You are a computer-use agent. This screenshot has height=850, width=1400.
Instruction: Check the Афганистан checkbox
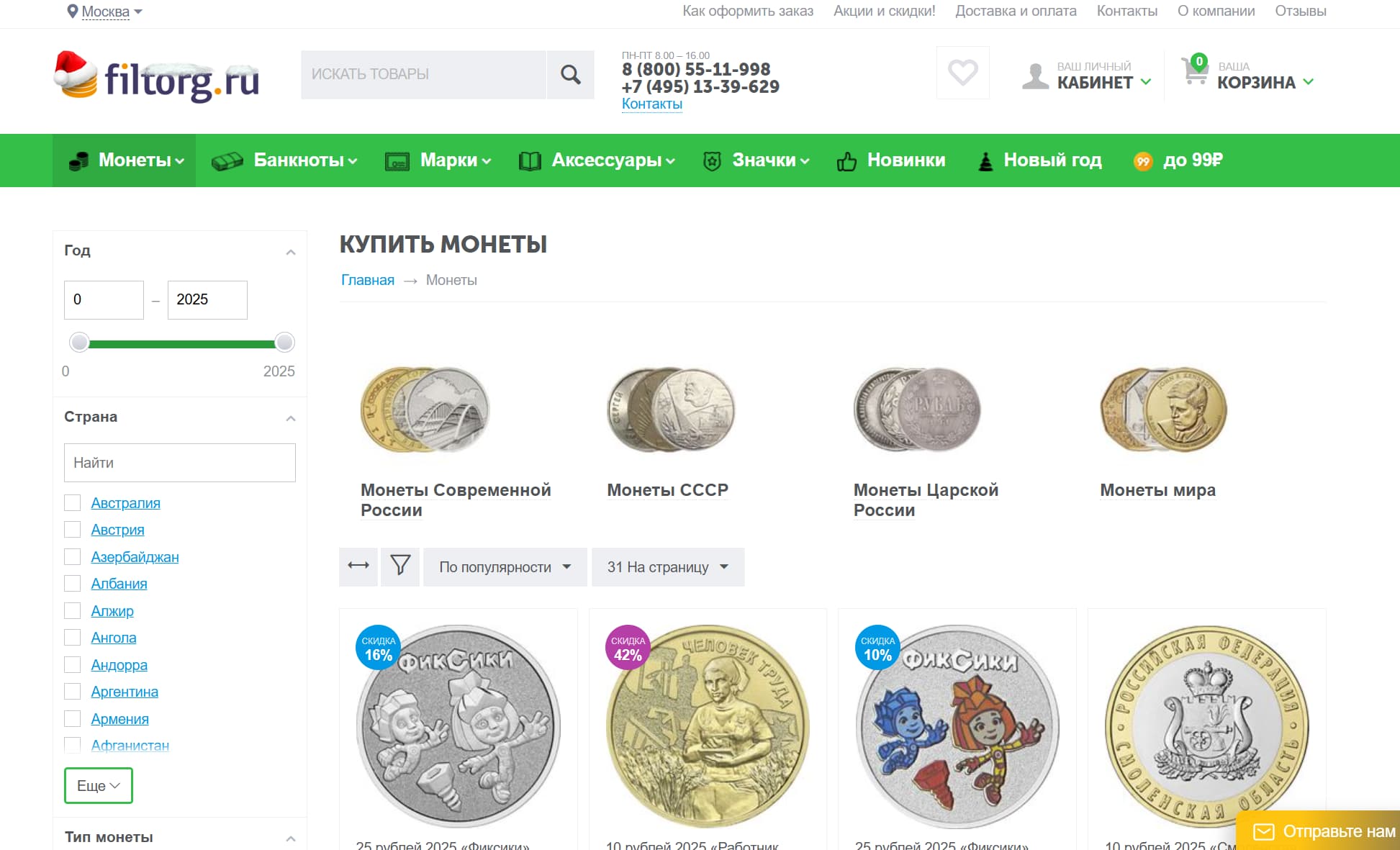72,745
